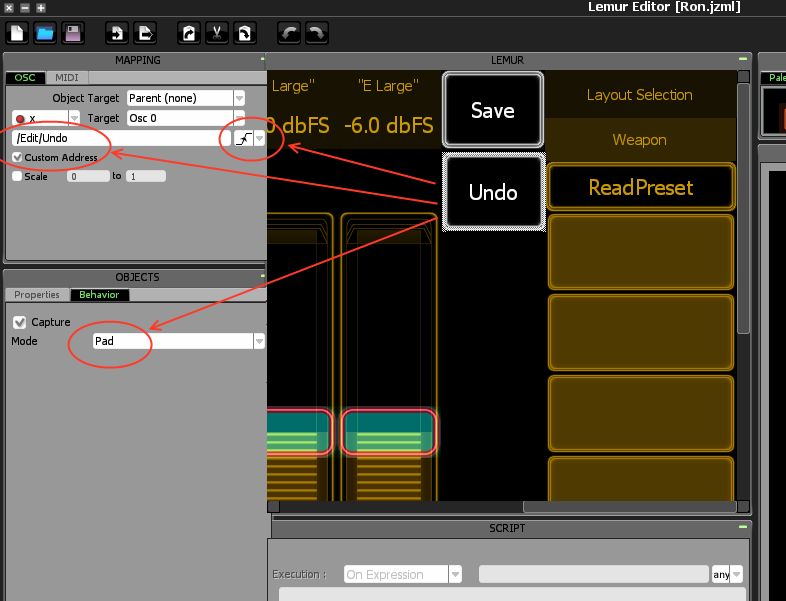
Task: Click the LEMUR canvas vertical scrollbar
Action: click(744, 208)
